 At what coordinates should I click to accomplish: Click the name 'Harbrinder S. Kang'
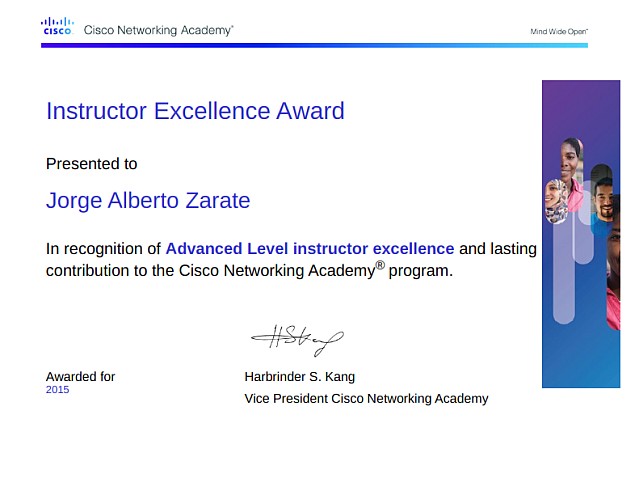pyautogui.click(x=300, y=376)
